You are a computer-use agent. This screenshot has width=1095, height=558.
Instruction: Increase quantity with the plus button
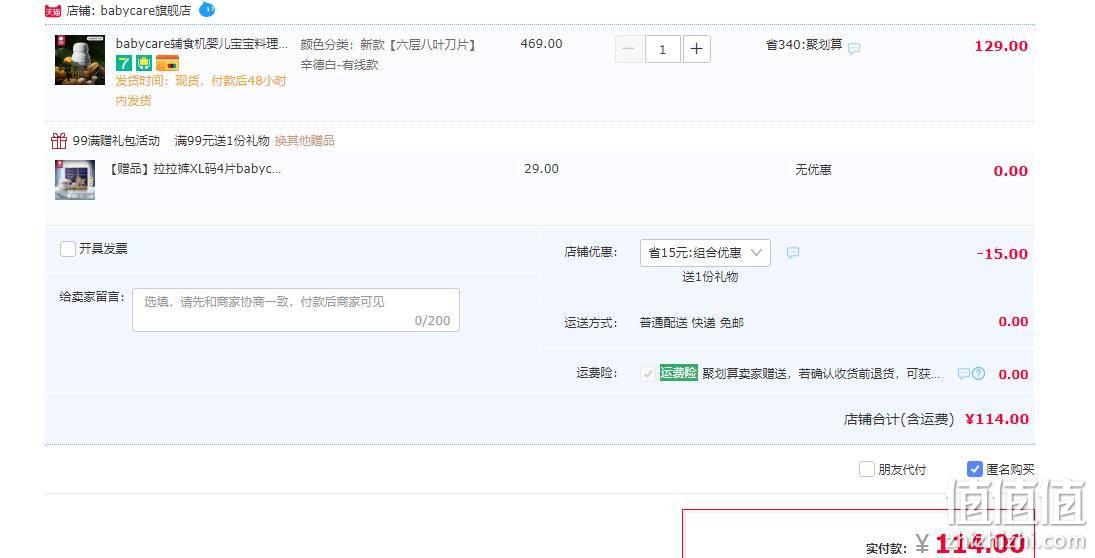[696, 49]
